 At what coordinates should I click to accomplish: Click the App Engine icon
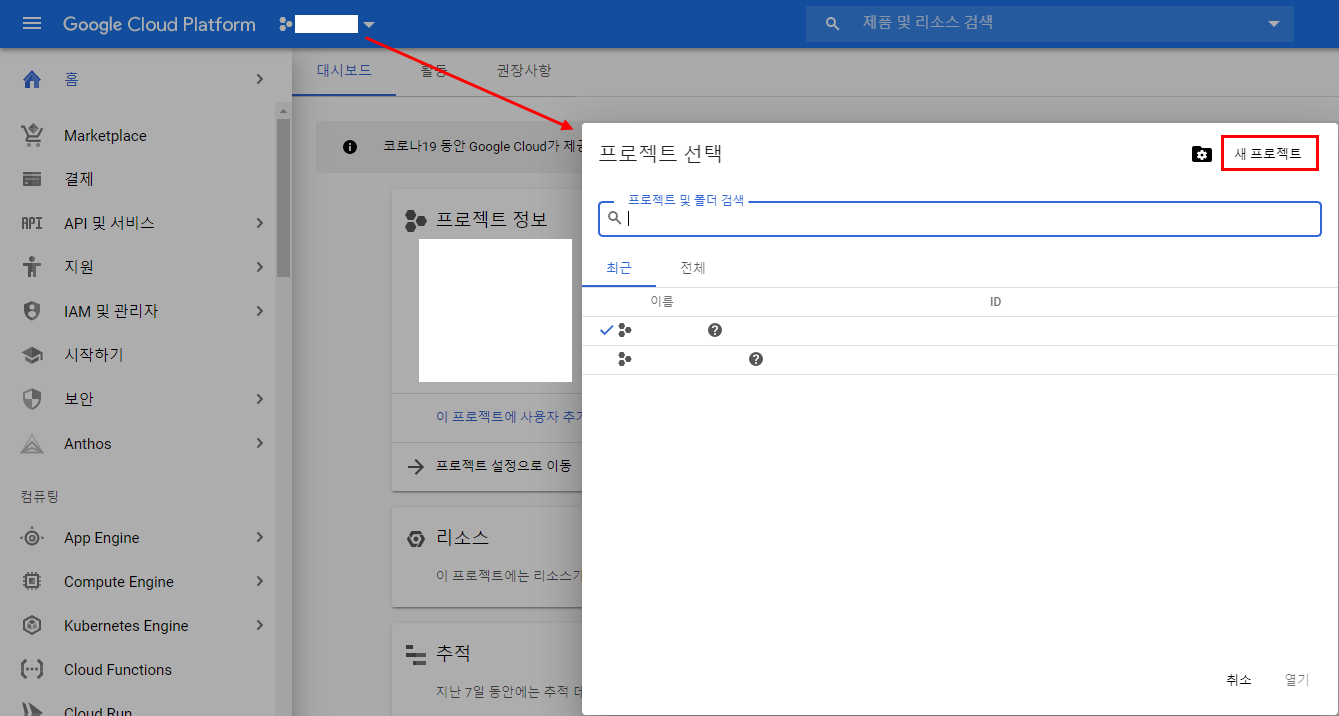tap(32, 538)
